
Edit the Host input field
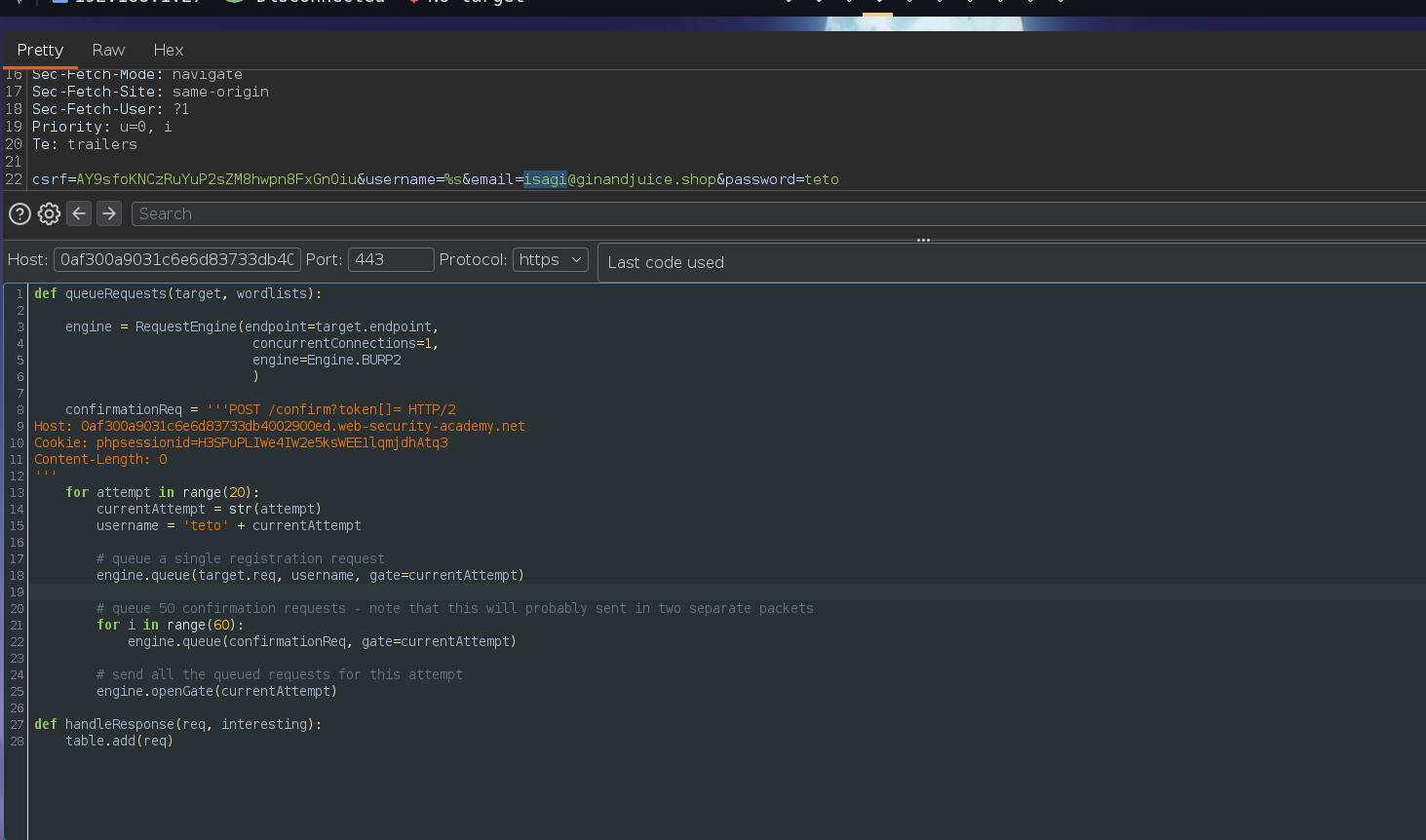pos(177,259)
